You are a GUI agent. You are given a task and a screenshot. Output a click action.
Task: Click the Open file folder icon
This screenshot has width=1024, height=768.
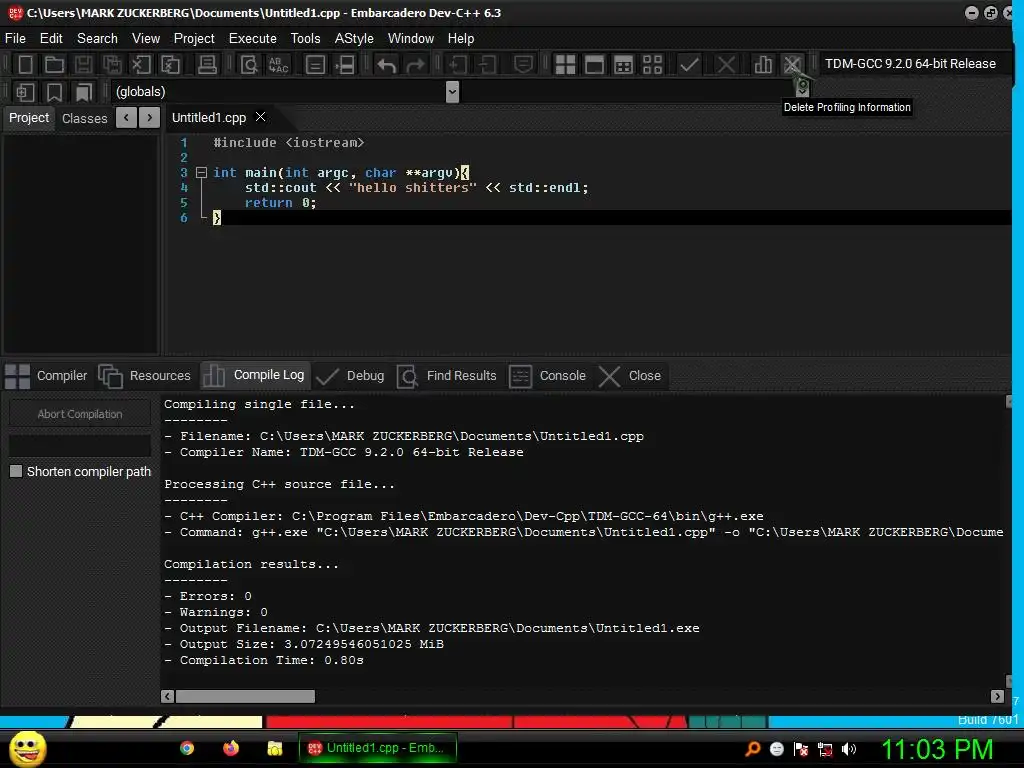point(54,64)
